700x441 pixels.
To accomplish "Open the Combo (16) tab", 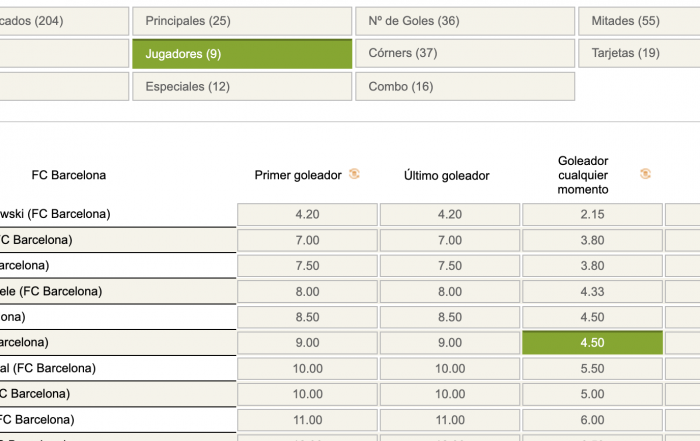I will (x=465, y=86).
